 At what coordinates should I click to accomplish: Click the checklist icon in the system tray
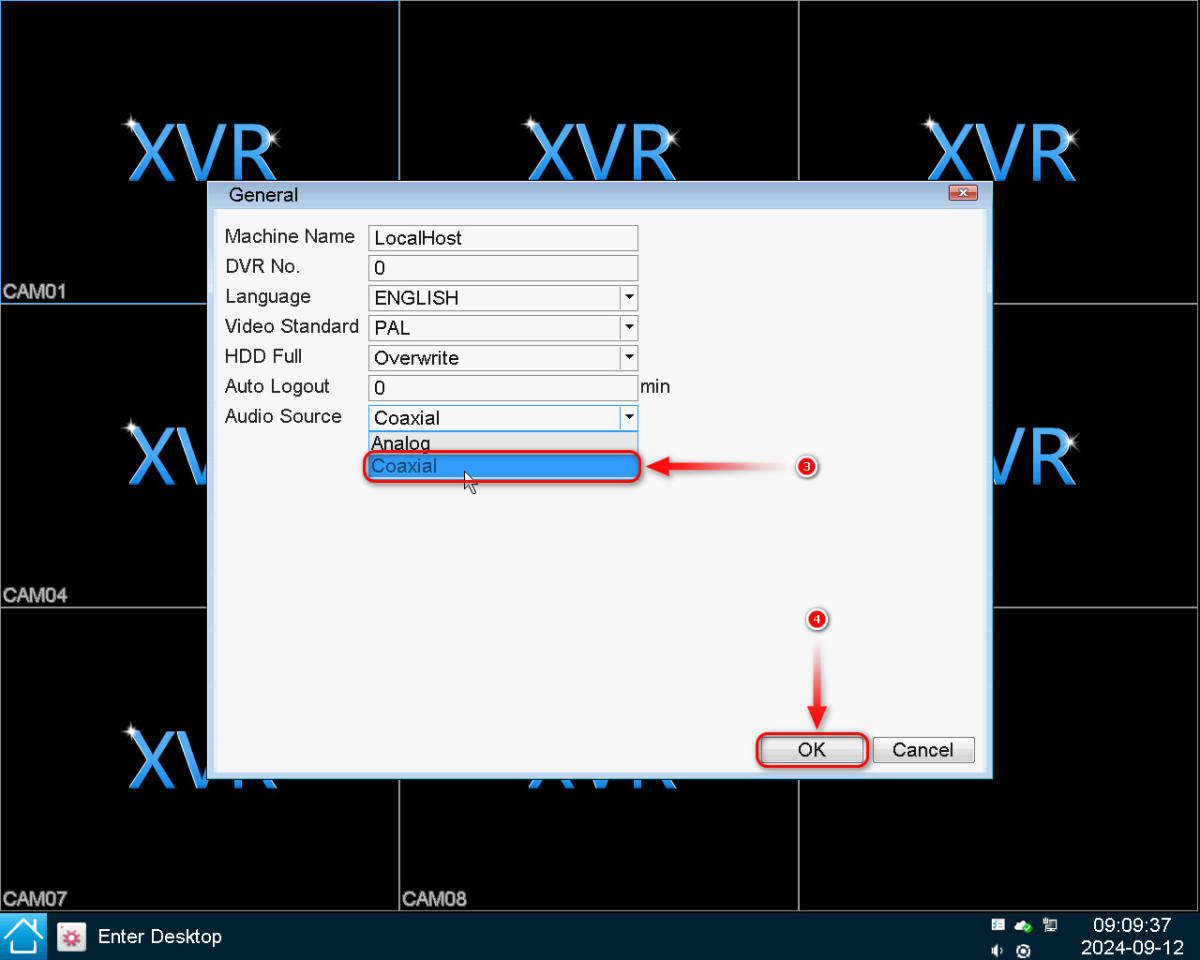(x=998, y=925)
